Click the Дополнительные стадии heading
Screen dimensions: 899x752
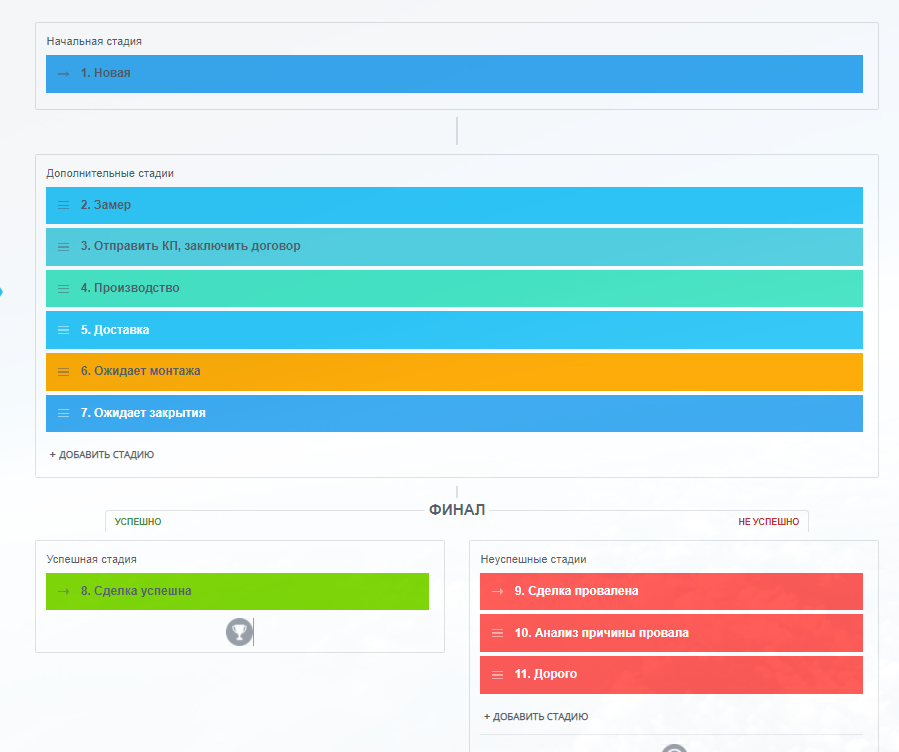[x=110, y=173]
